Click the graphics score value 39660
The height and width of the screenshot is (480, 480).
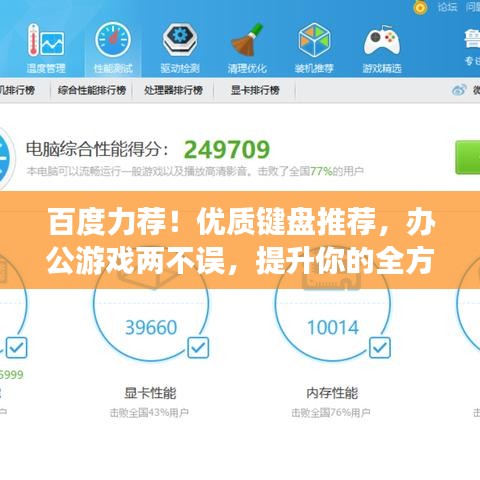coord(151,327)
